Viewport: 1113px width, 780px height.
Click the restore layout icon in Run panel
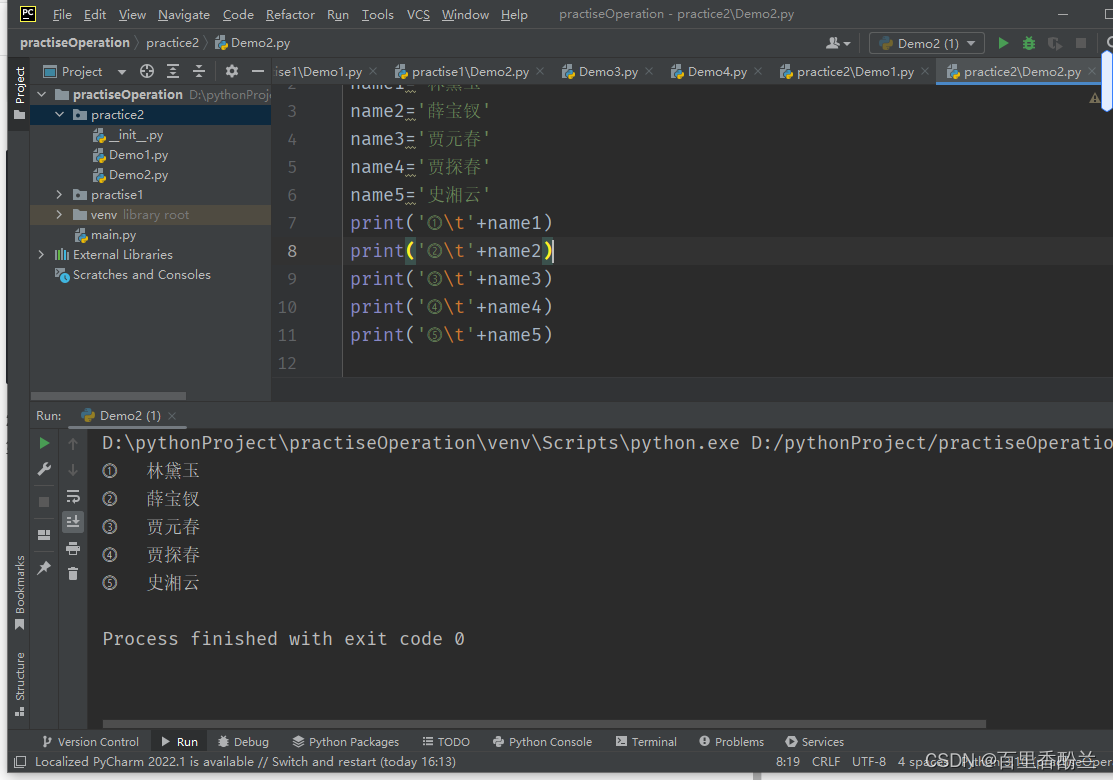[44, 534]
